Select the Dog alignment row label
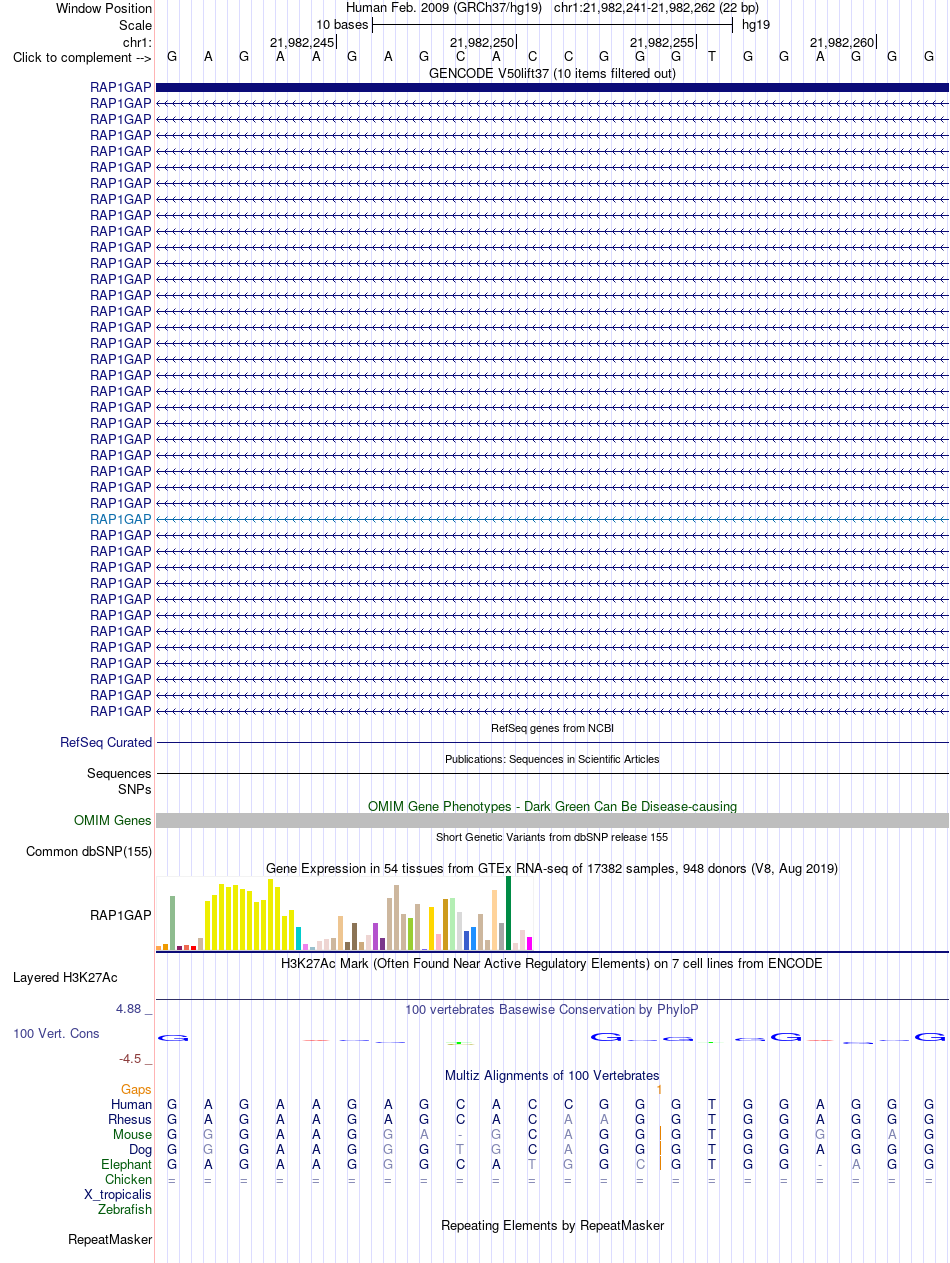This screenshot has height=1263, width=950. (139, 1149)
